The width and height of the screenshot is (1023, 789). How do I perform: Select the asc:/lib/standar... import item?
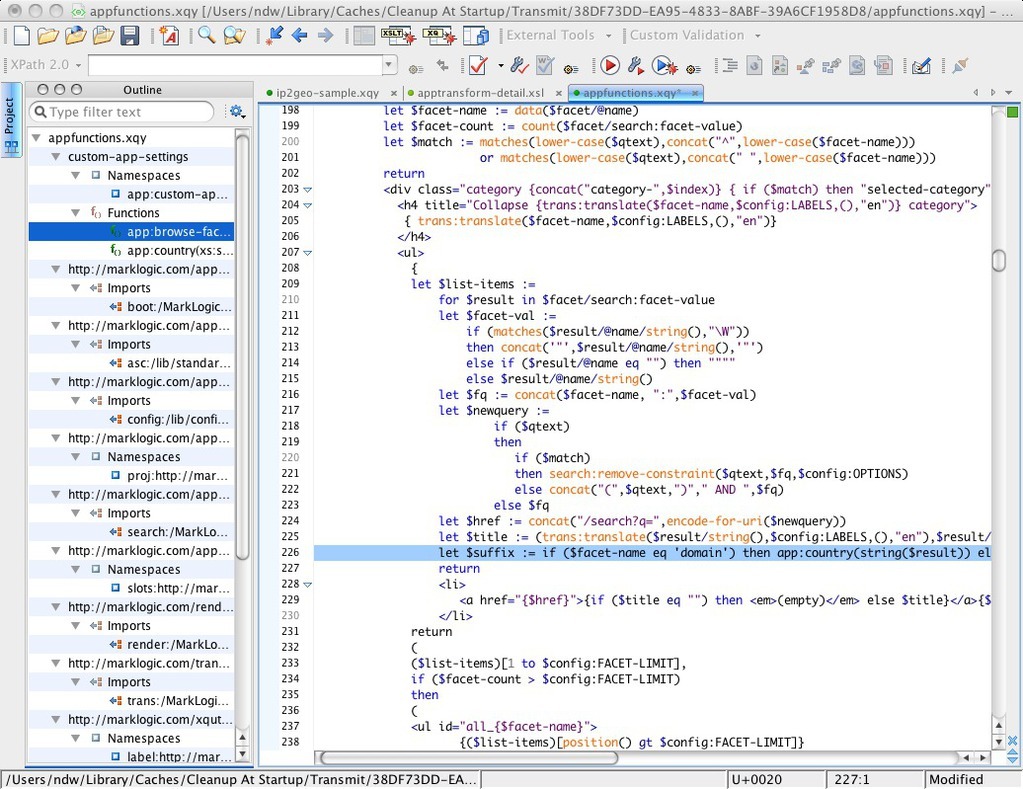(x=131, y=363)
